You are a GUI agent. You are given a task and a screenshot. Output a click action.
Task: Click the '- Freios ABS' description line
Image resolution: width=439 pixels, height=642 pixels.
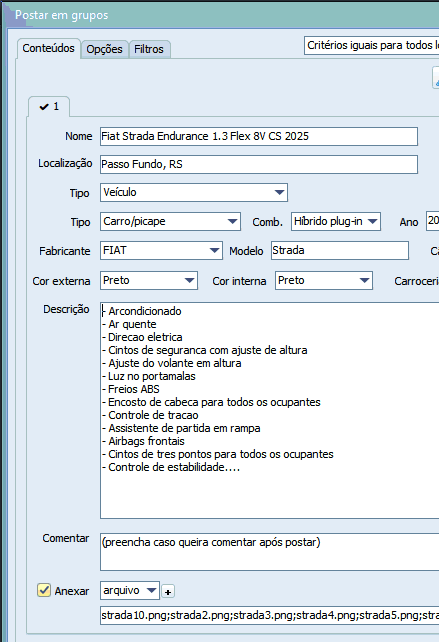click(x=131, y=389)
